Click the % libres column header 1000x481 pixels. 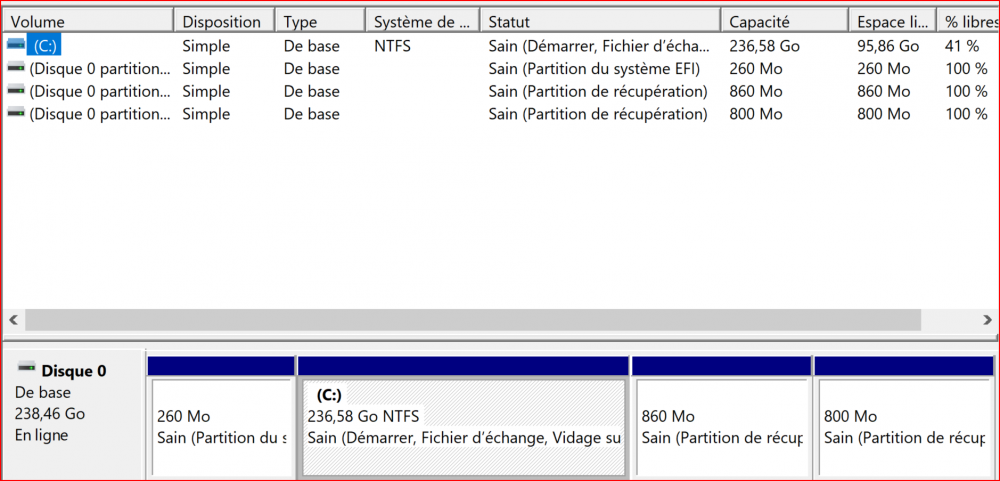point(966,21)
